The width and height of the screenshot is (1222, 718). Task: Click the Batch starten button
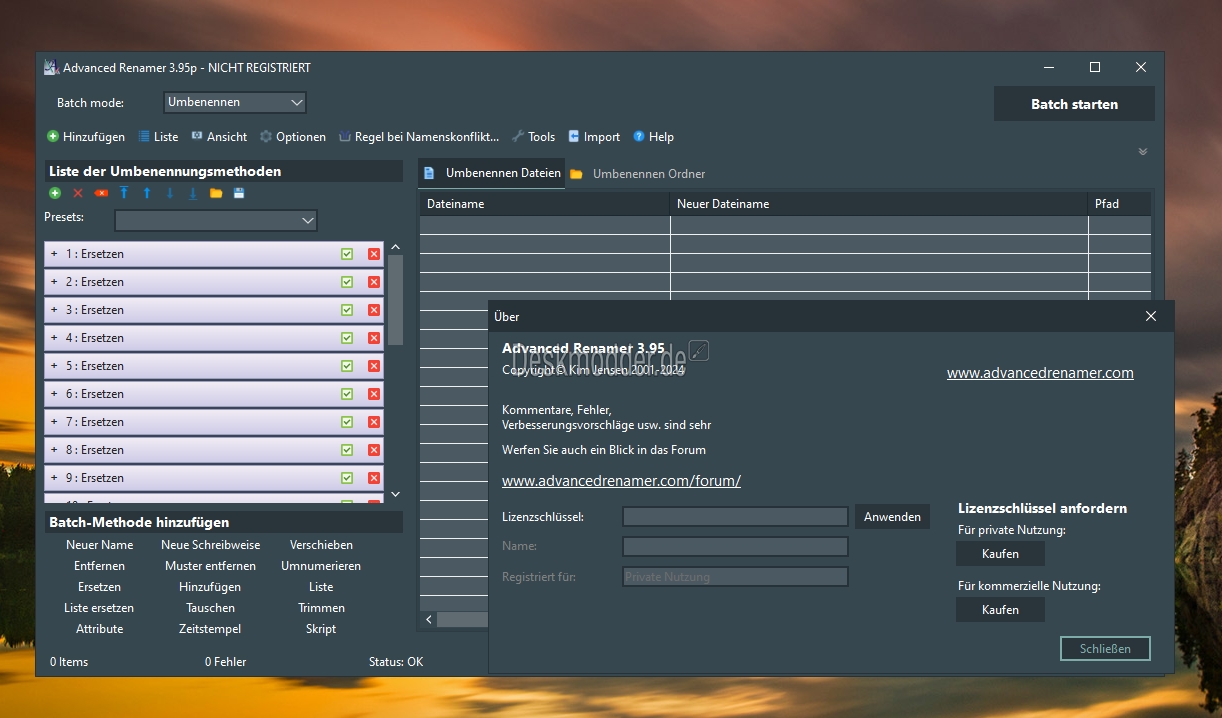pyautogui.click(x=1074, y=104)
